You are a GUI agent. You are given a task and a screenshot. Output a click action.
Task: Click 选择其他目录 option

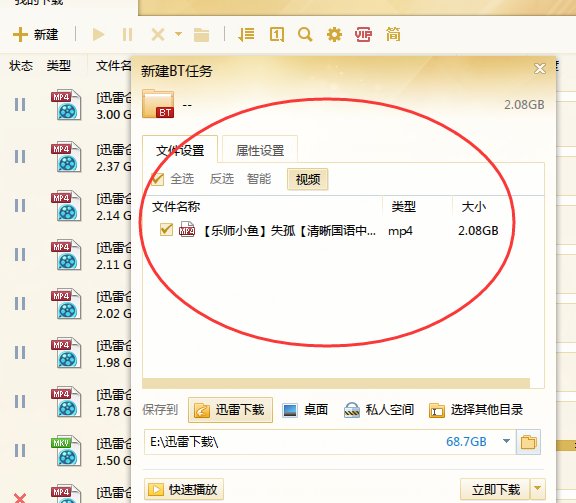pyautogui.click(x=476, y=410)
